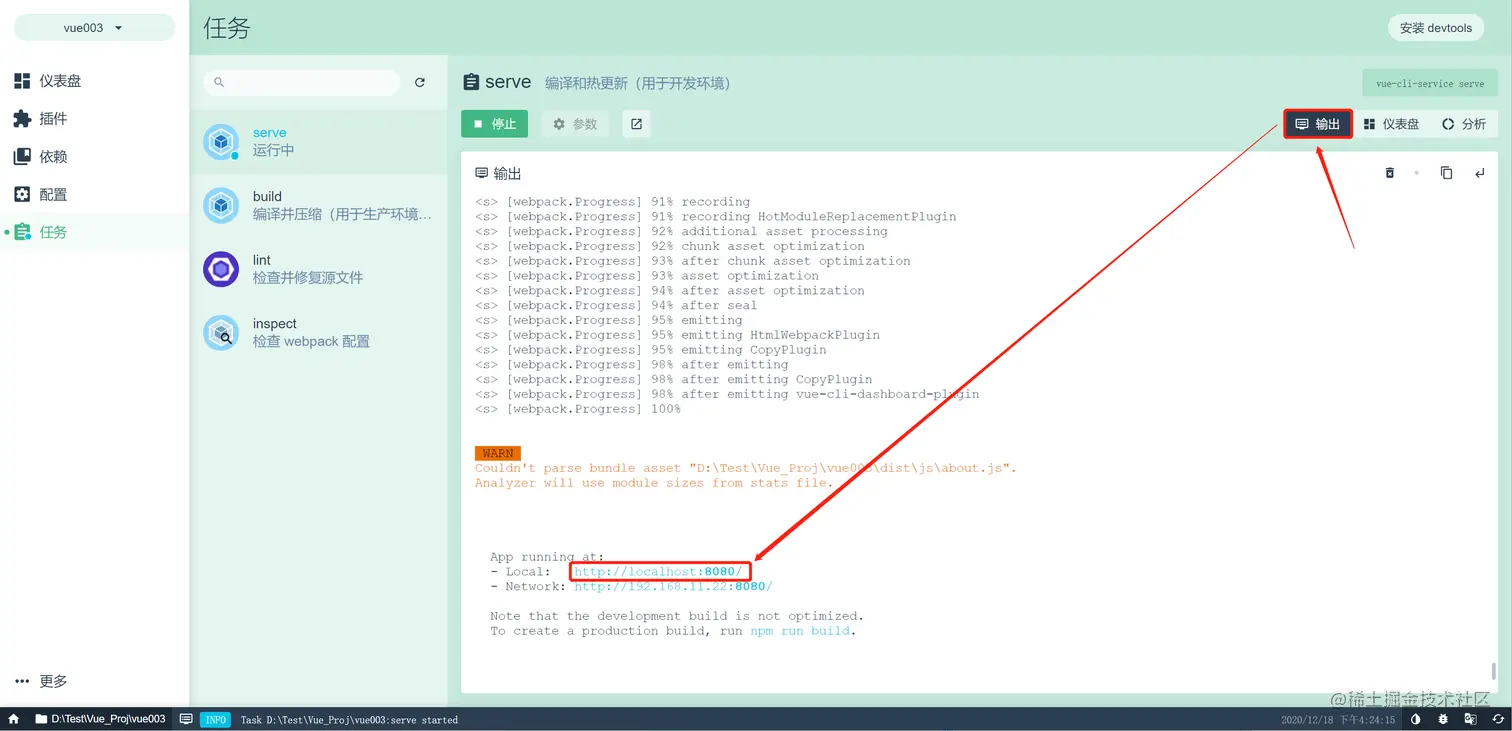Viewport: 1512px width, 731px height.
Task: Click D:\Test\Vue_Proj\vue003 folder in status bar
Action: [100, 719]
